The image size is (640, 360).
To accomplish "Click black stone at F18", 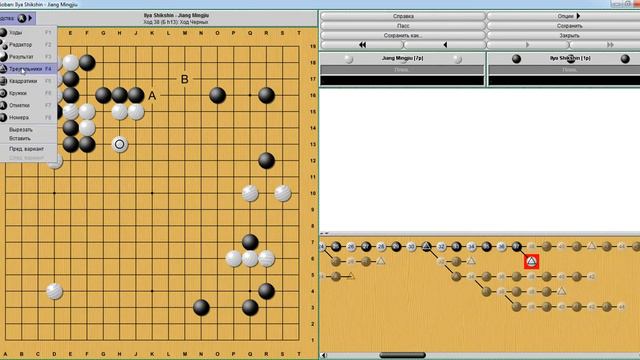I will [x=87, y=63].
